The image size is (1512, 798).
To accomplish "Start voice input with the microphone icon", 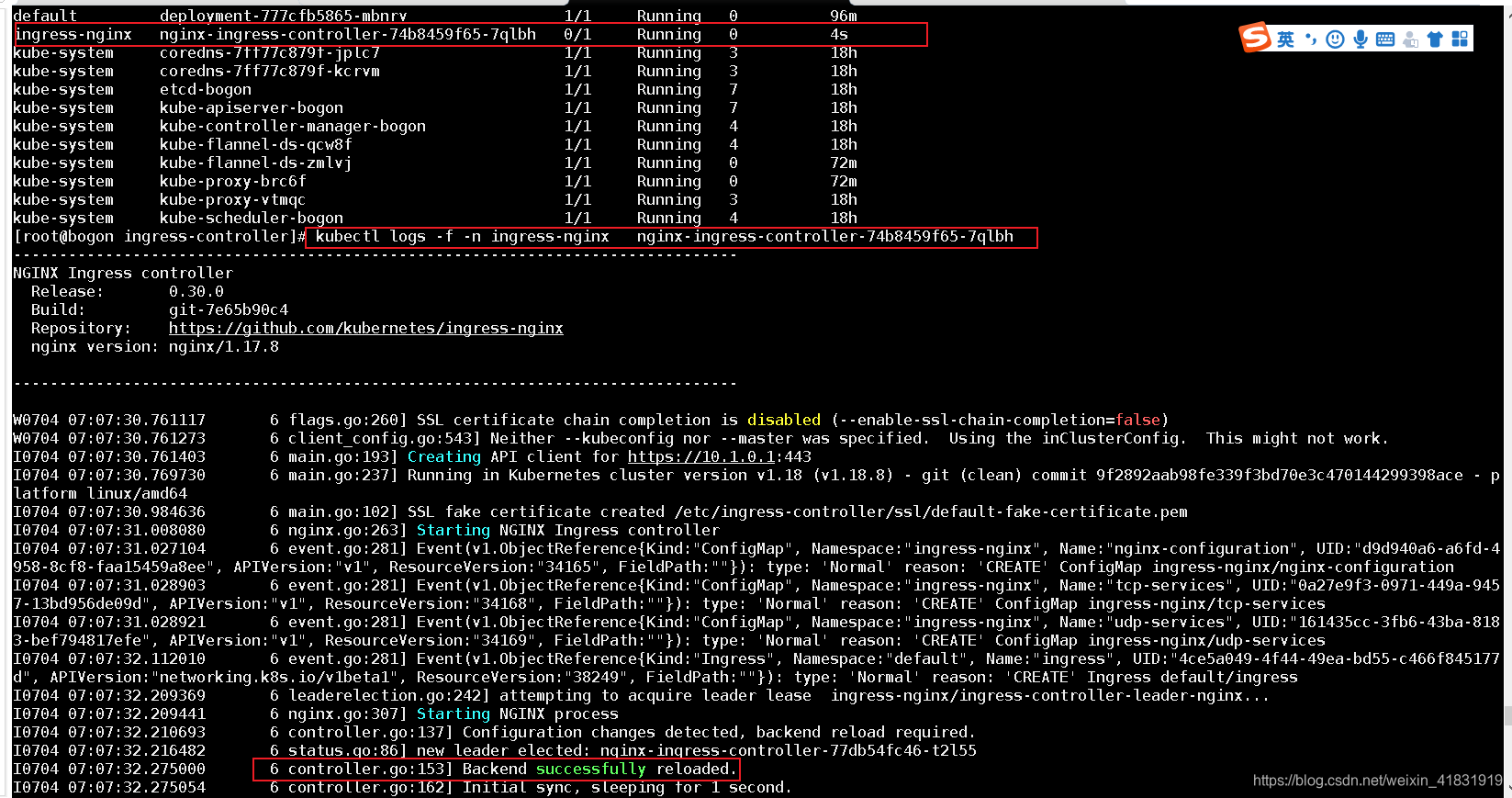I will click(x=1361, y=39).
